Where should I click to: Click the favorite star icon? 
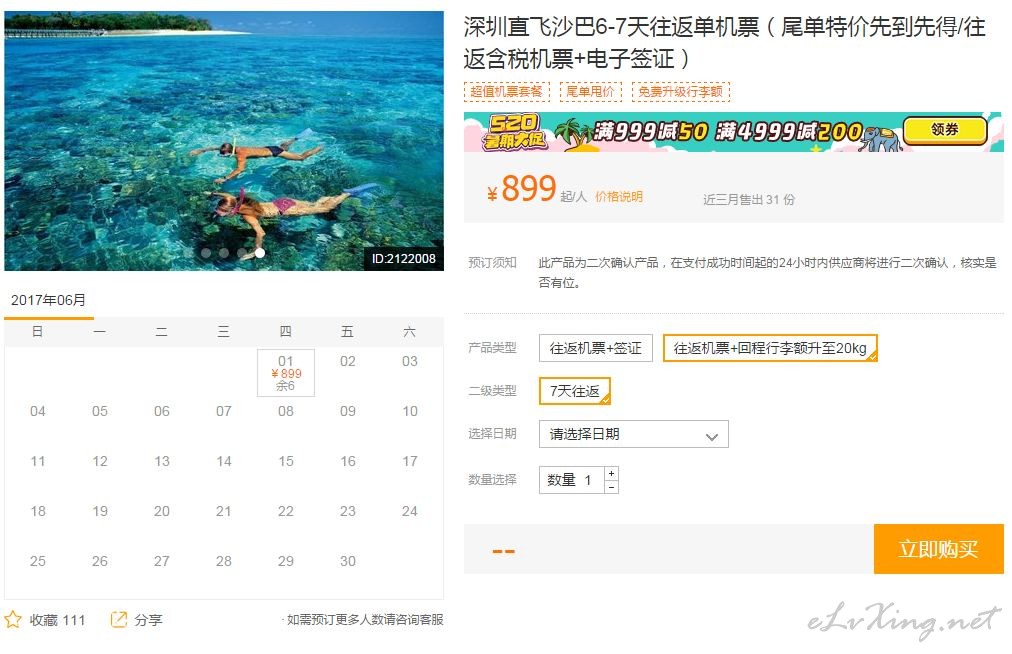(13, 620)
